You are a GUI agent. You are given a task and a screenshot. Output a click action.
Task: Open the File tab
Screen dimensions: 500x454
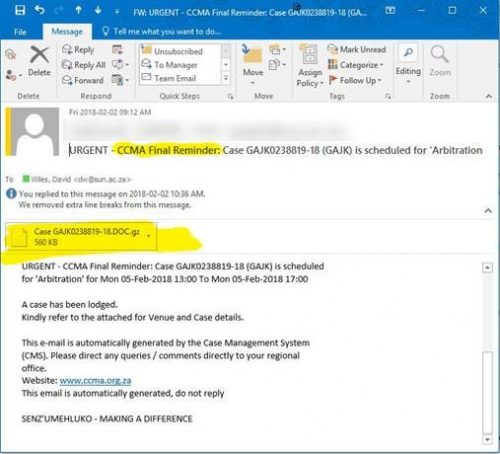pos(20,32)
